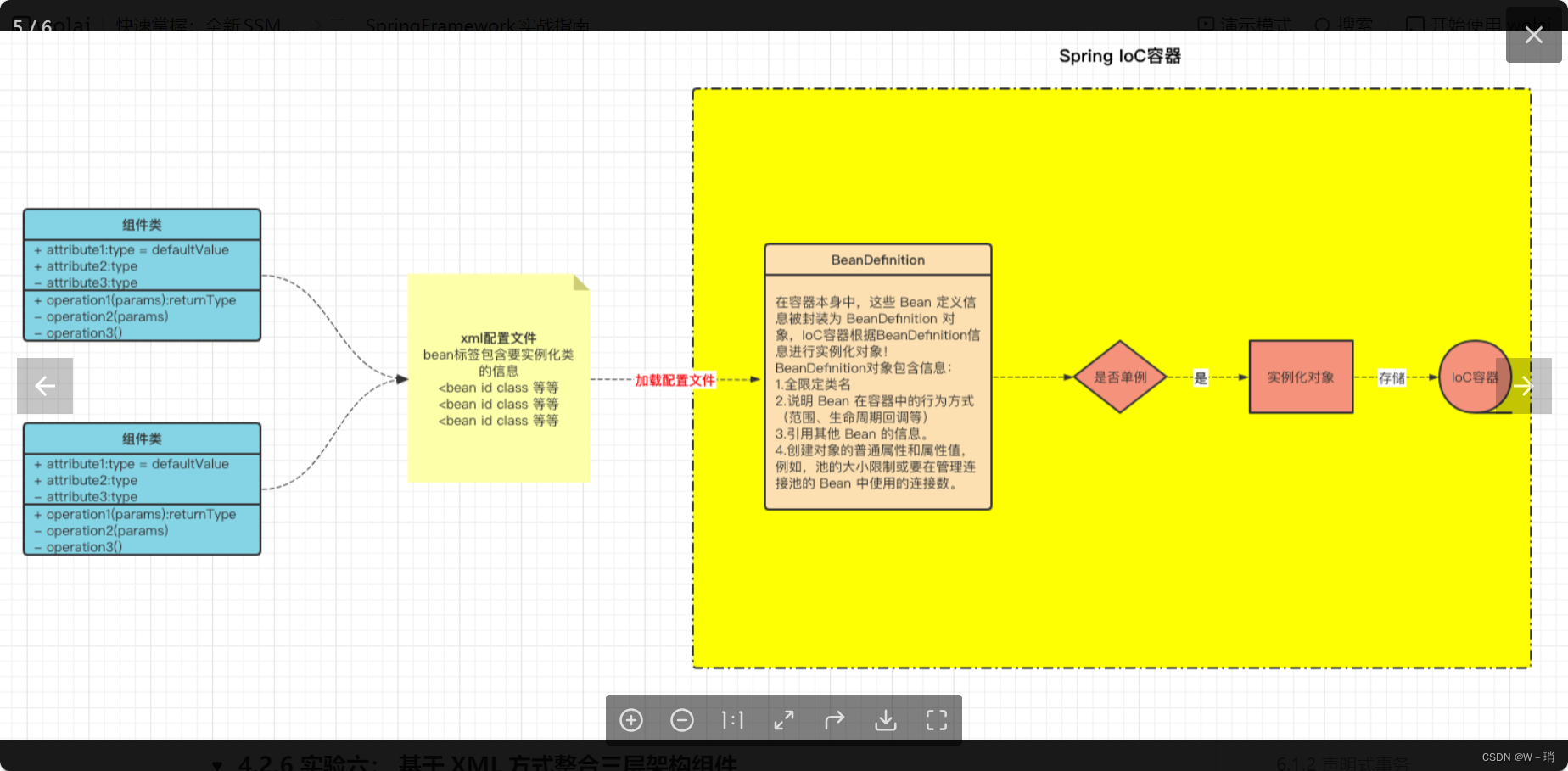Close the image viewer with X

point(1534,35)
